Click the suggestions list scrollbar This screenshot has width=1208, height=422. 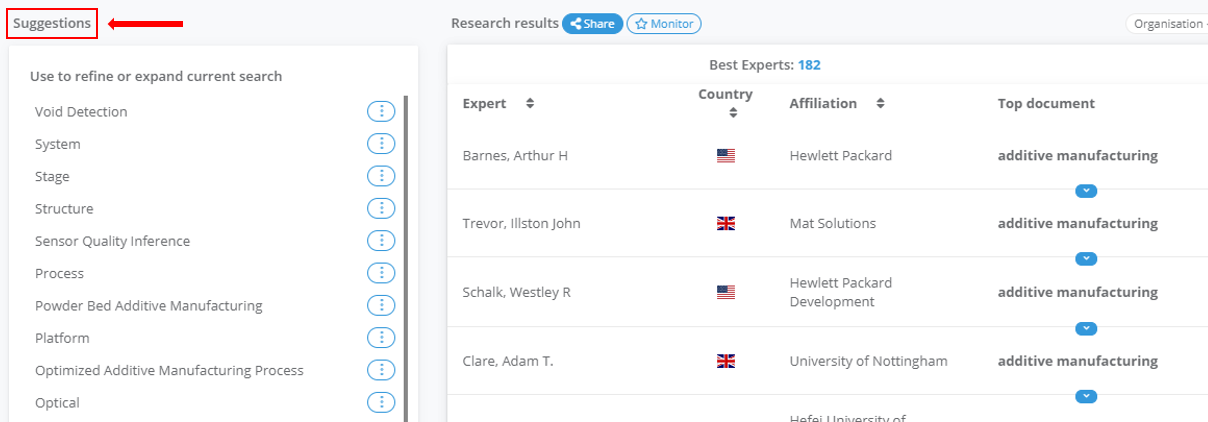click(406, 258)
